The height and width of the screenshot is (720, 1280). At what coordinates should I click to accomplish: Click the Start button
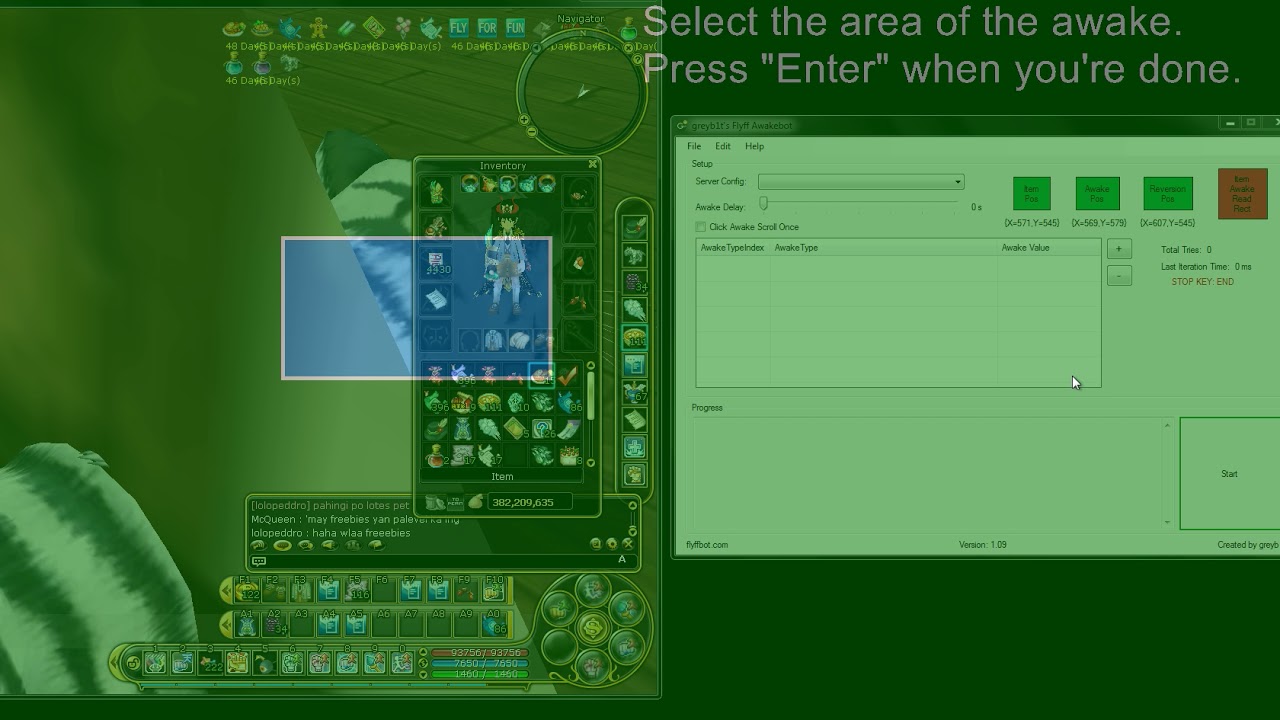[1229, 473]
